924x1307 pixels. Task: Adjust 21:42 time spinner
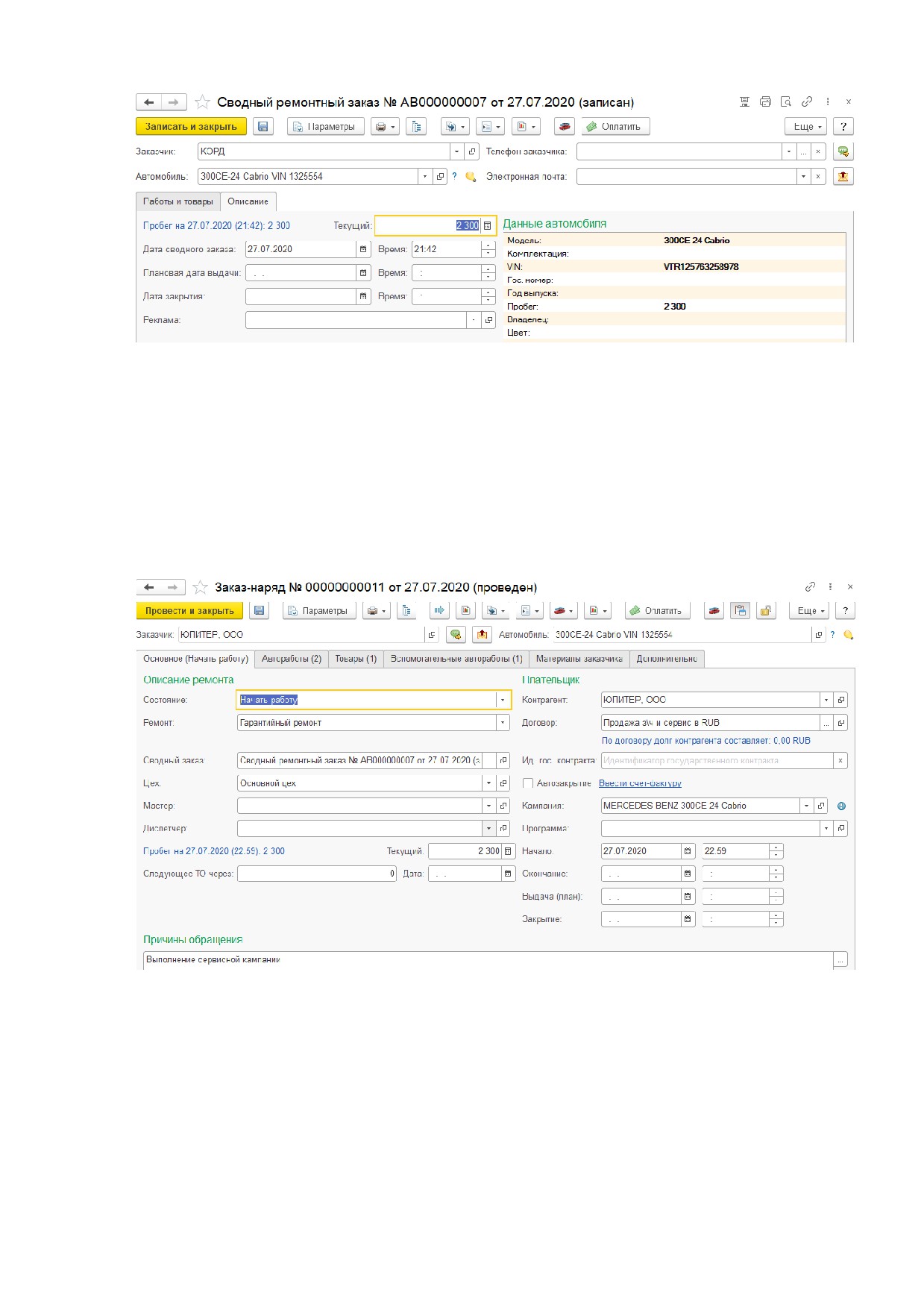(x=488, y=249)
